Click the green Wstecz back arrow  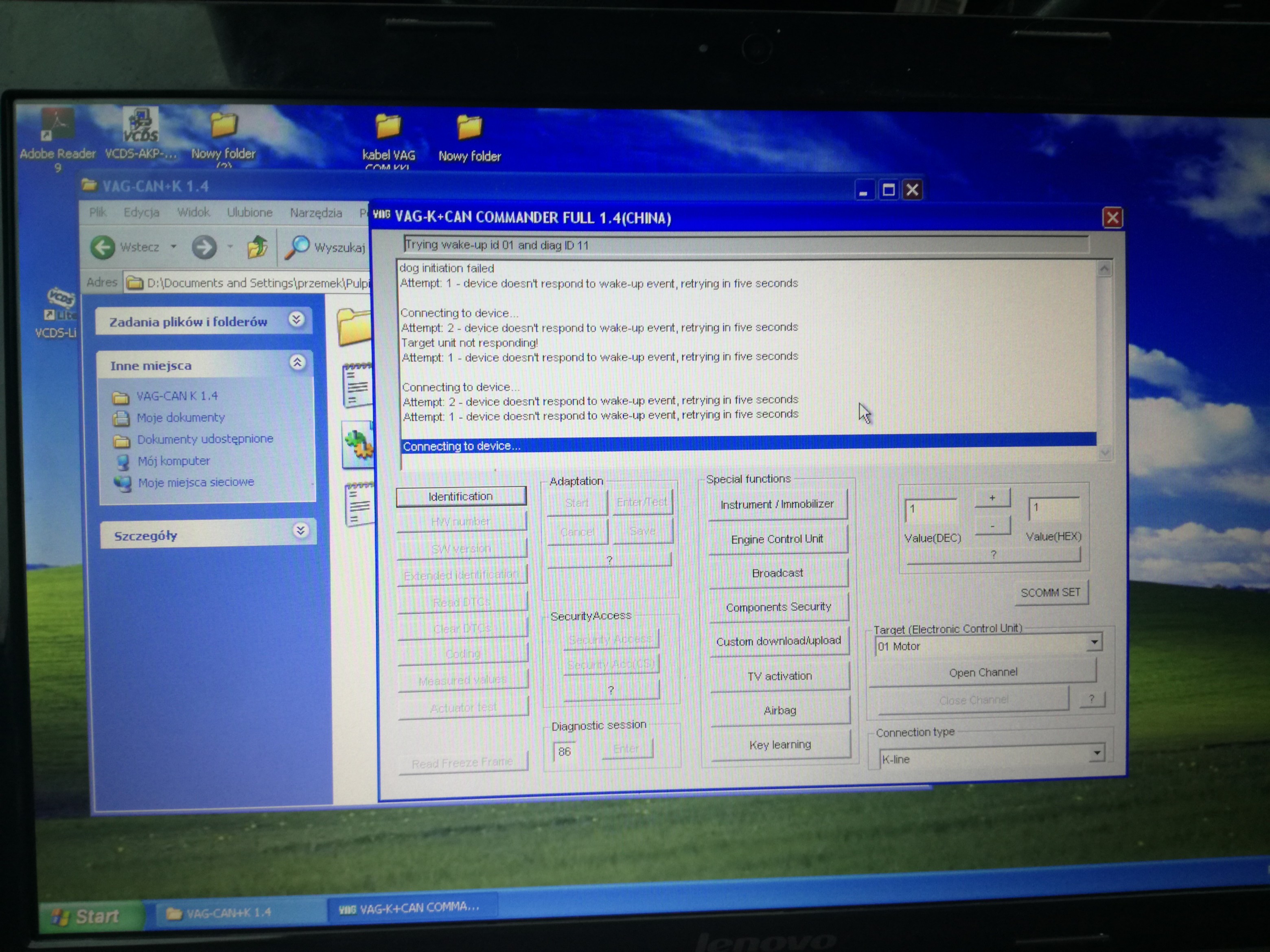coord(103,247)
